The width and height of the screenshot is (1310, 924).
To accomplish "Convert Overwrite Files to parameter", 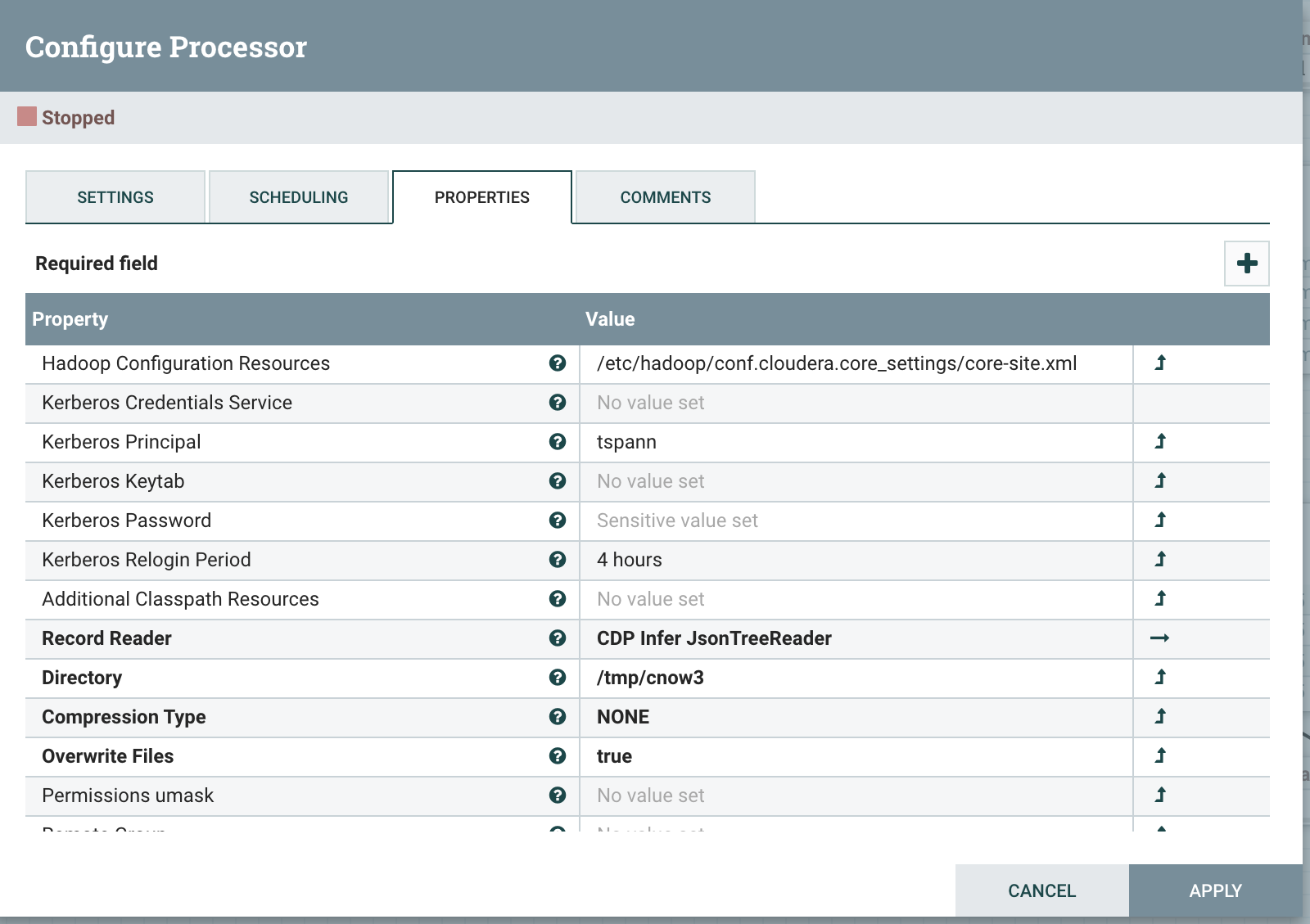I will point(1160,755).
